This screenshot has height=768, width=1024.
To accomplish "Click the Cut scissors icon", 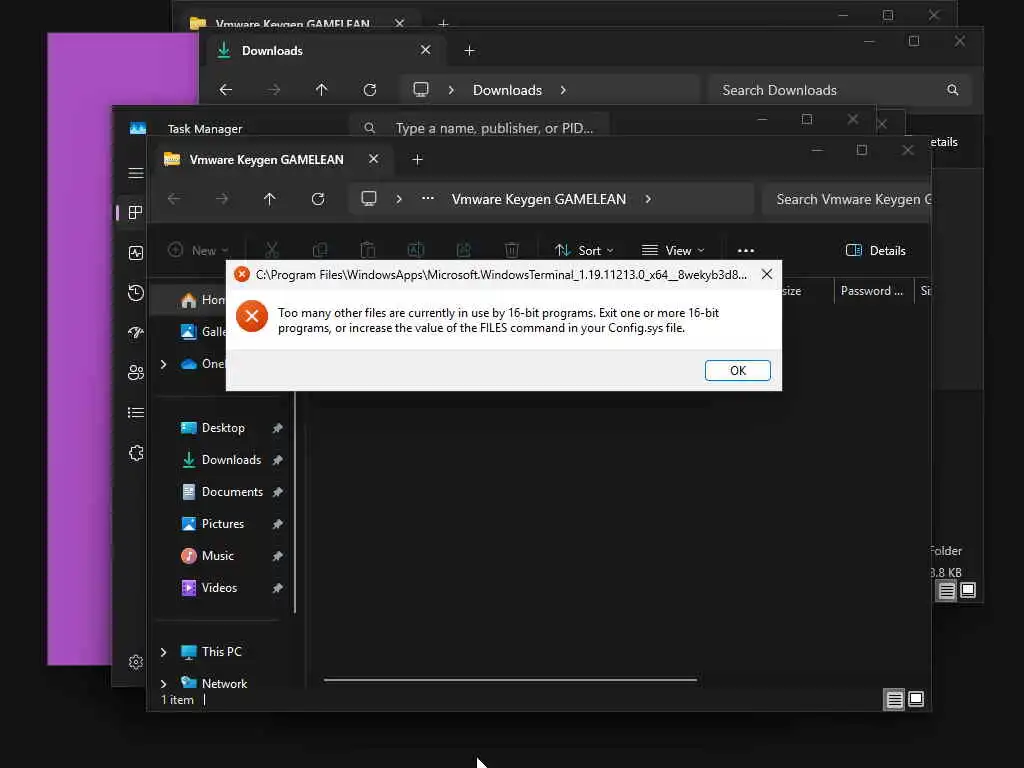I will coord(272,250).
